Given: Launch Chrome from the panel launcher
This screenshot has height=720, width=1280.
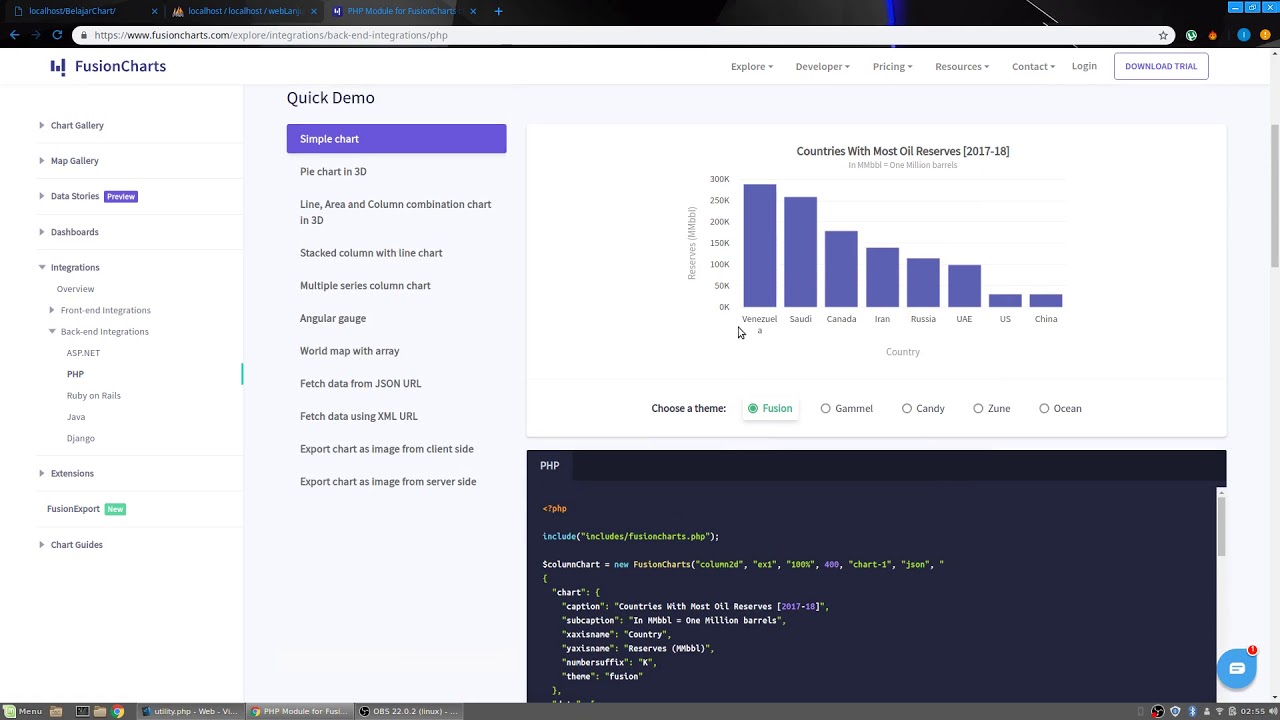Looking at the screenshot, I should [x=117, y=711].
